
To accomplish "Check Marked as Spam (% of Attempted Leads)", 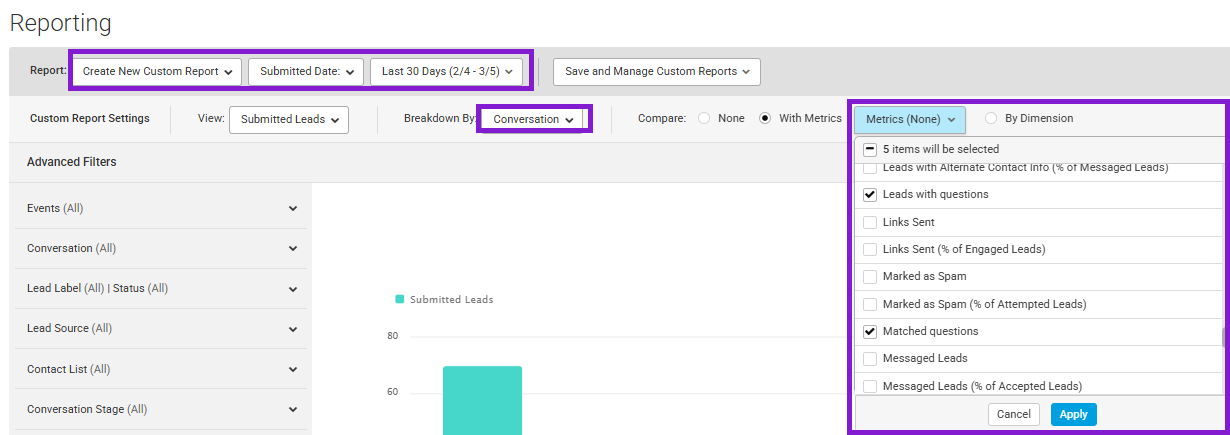I will tap(870, 304).
